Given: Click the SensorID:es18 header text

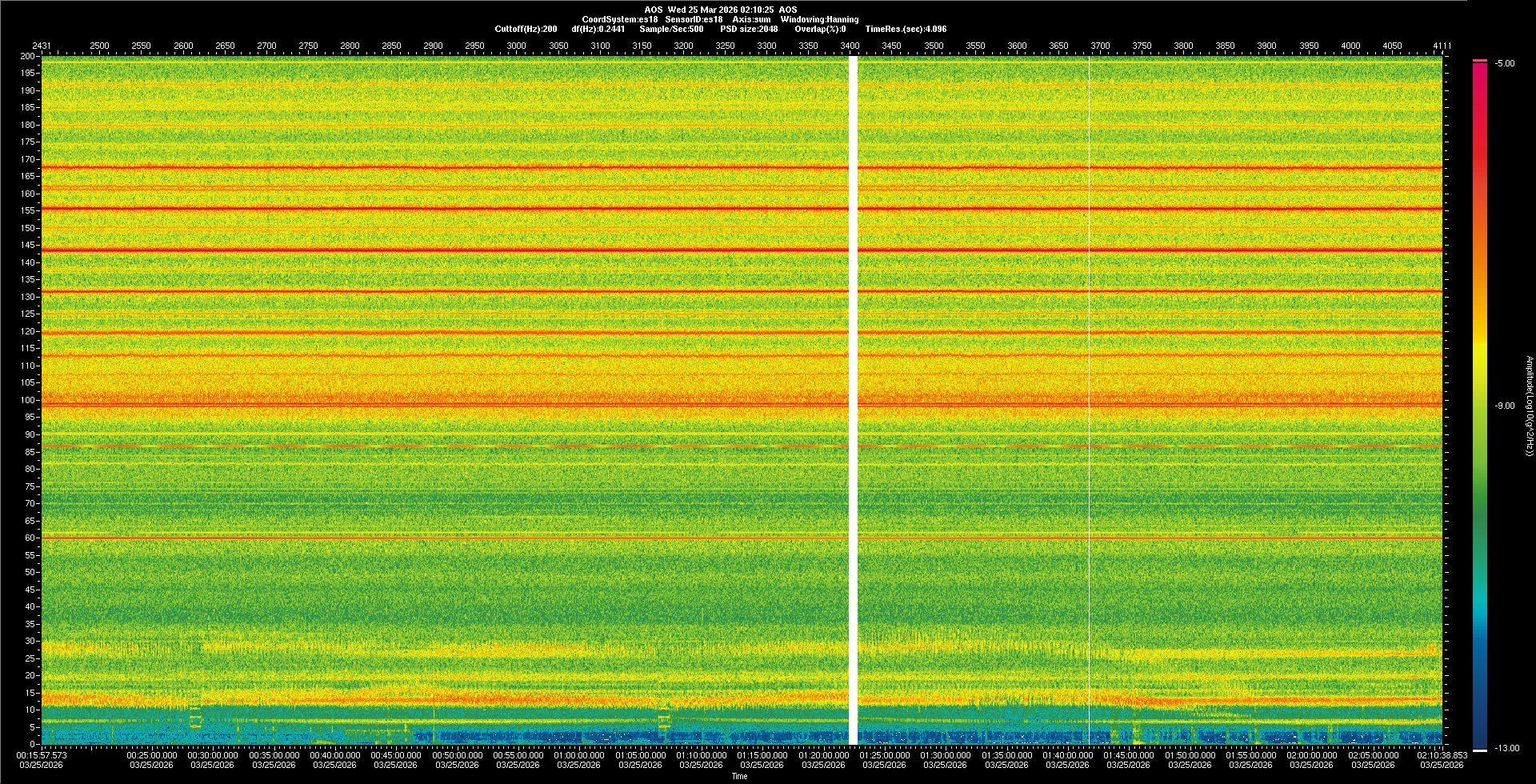Looking at the screenshot, I should point(694,19).
